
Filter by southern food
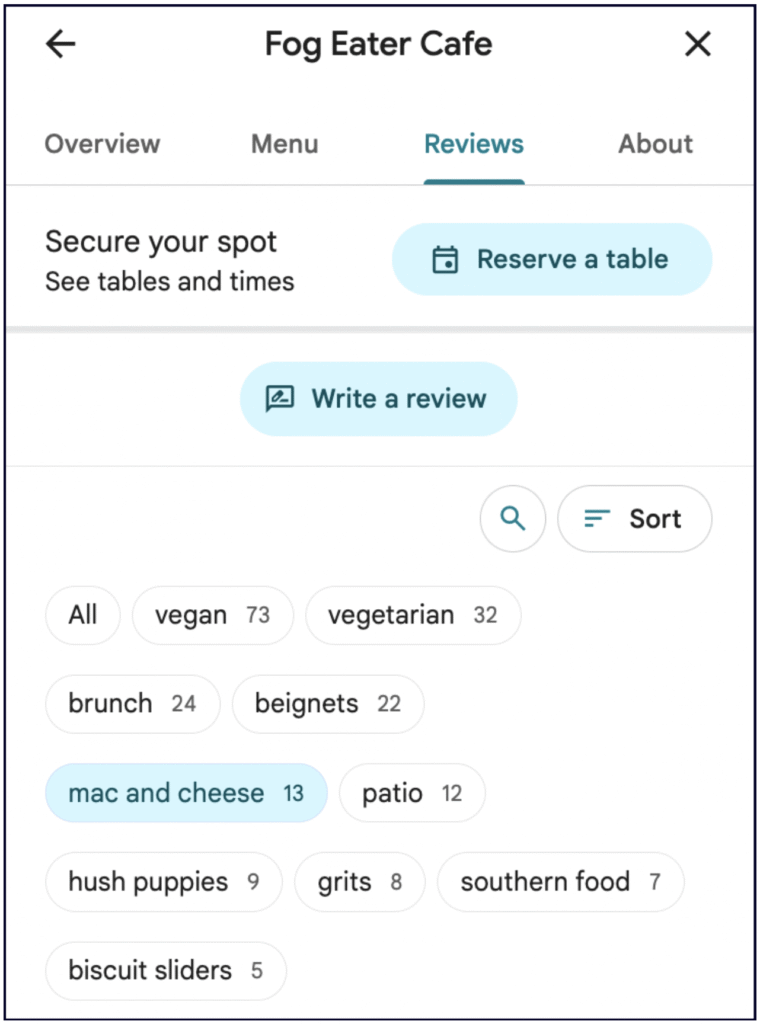[560, 882]
